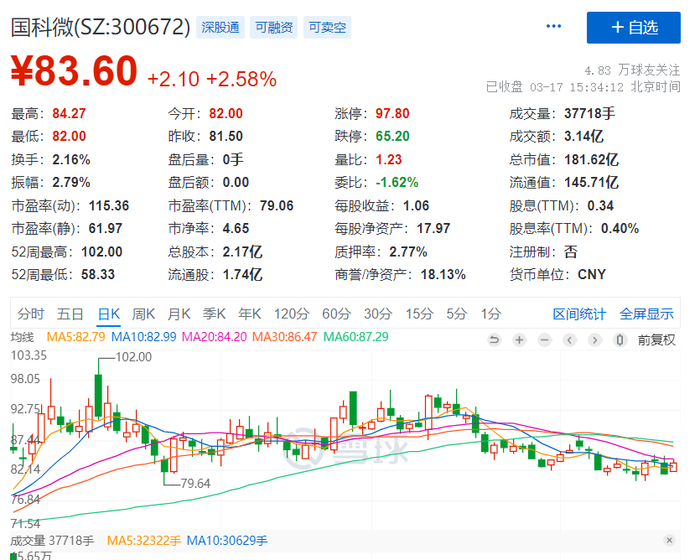The image size is (700, 560).
Task: Click the 涨停 value 97.80
Action: [x=392, y=113]
